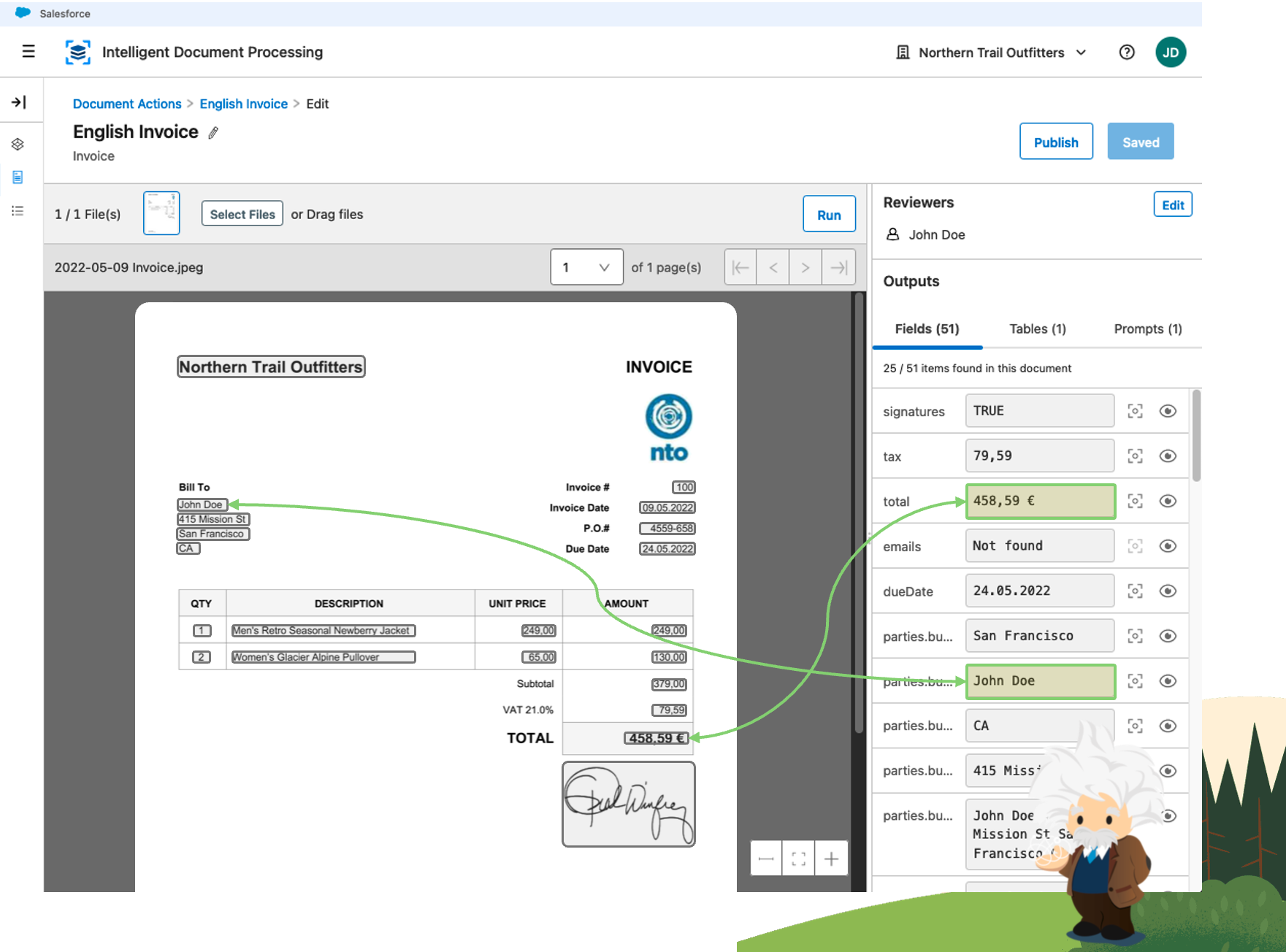Open Document Actions breadcrumb link

(x=127, y=104)
